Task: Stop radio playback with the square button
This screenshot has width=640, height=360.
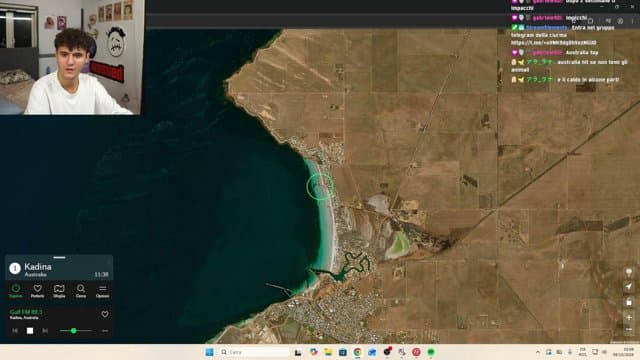Action: (x=30, y=331)
